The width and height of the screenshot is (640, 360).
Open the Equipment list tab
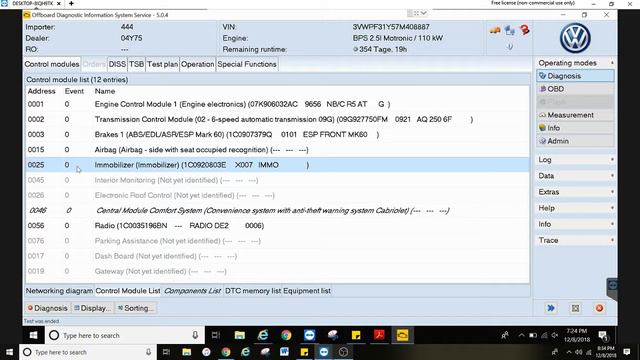[307, 291]
